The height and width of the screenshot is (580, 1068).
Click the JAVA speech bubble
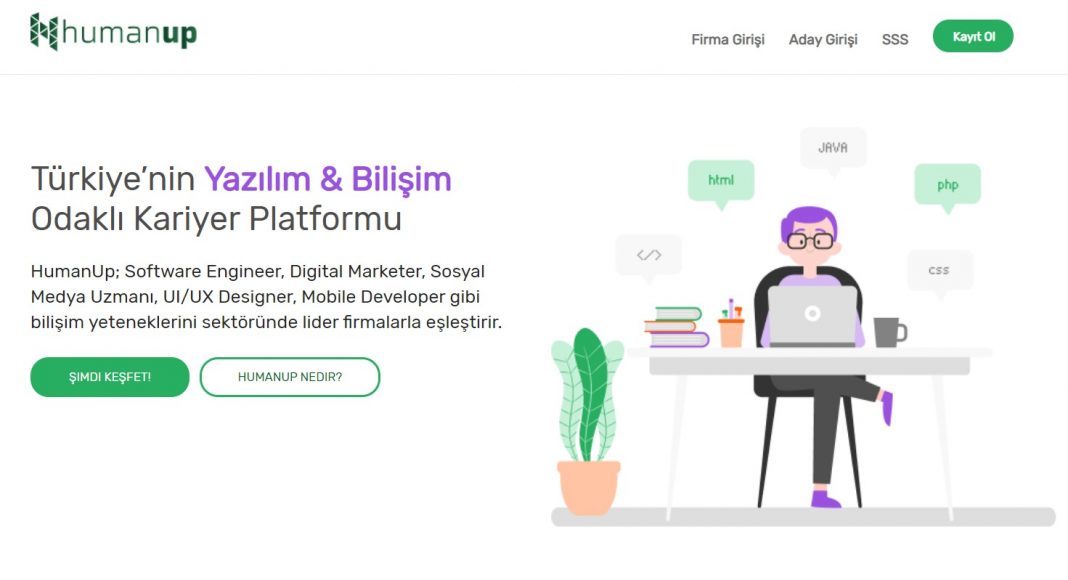(x=833, y=148)
